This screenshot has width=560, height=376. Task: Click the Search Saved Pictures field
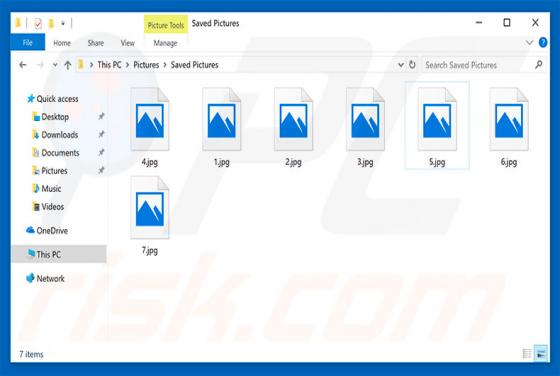[478, 65]
